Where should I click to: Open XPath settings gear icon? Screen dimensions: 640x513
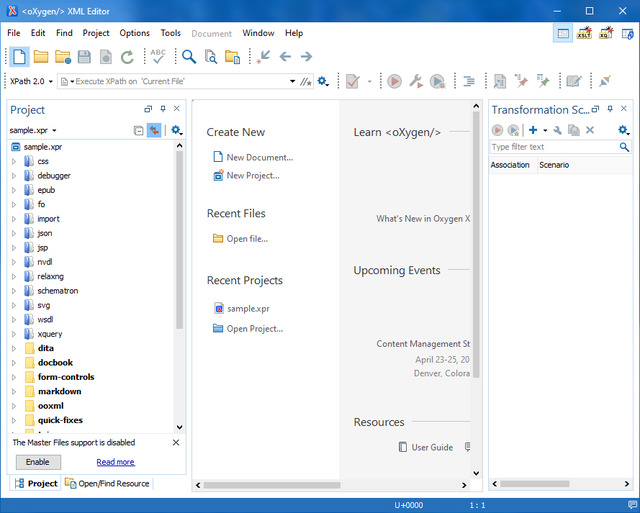(323, 81)
